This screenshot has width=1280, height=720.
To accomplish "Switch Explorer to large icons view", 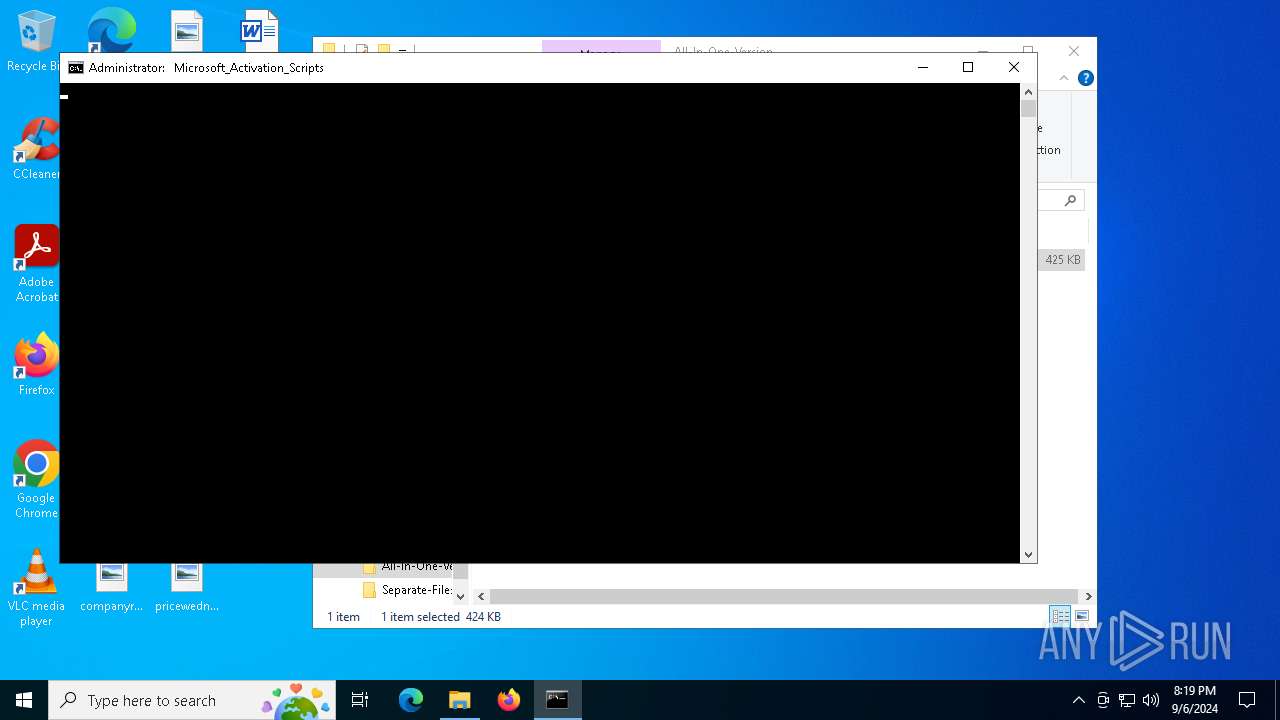I will pyautogui.click(x=1081, y=616).
